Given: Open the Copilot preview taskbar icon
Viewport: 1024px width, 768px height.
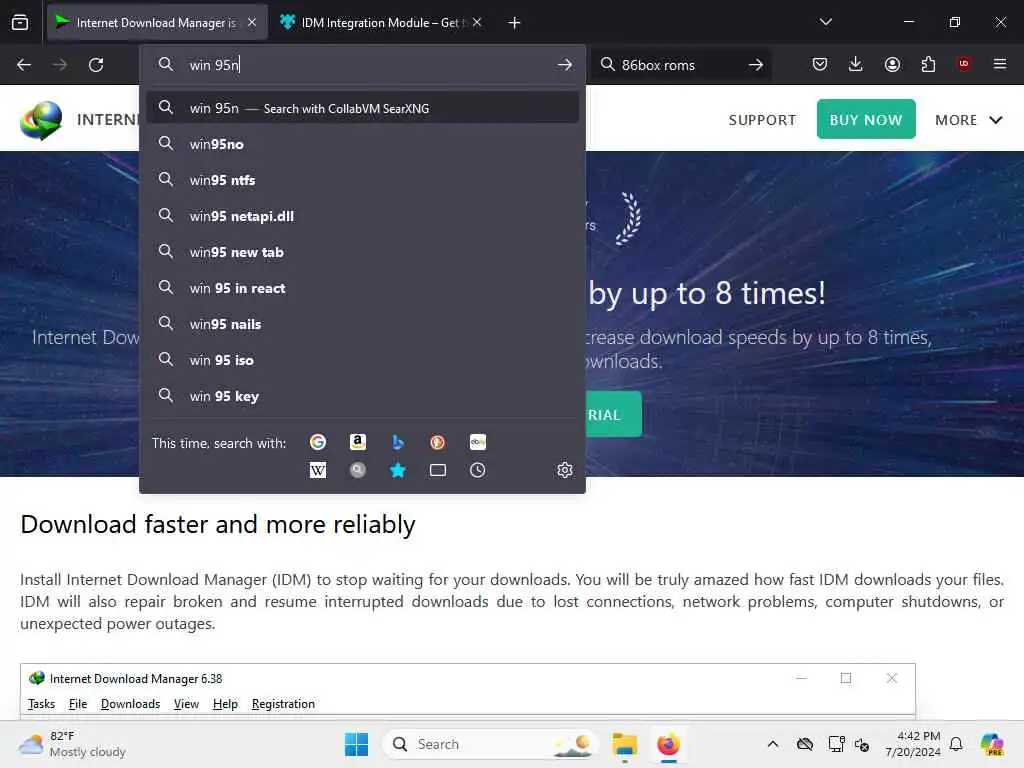Looking at the screenshot, I should pos(992,744).
